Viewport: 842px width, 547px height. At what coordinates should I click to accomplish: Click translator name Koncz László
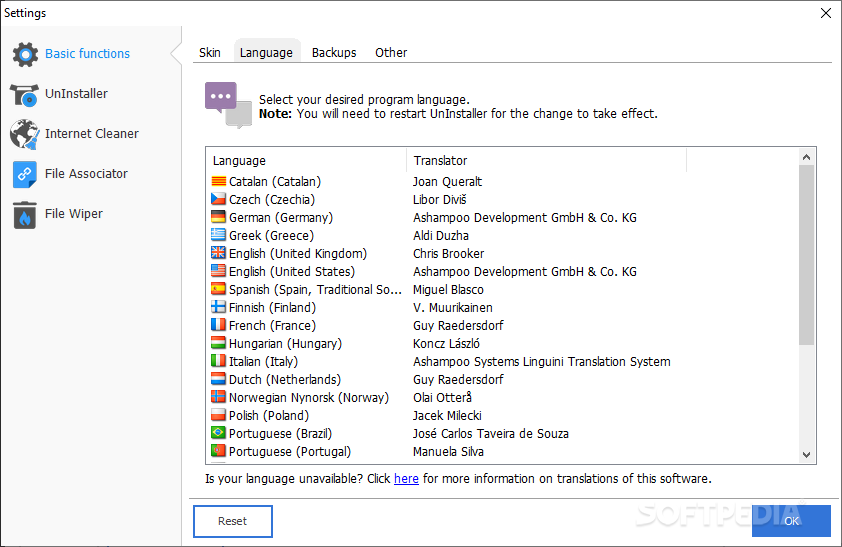click(446, 344)
